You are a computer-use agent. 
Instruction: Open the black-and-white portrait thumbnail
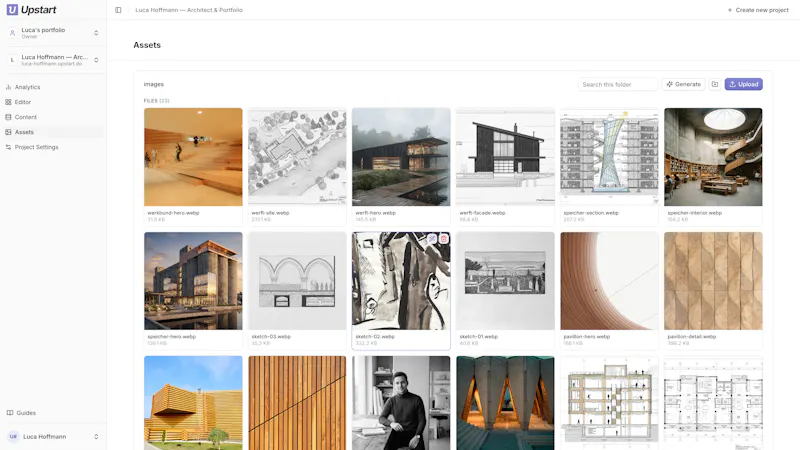401,403
